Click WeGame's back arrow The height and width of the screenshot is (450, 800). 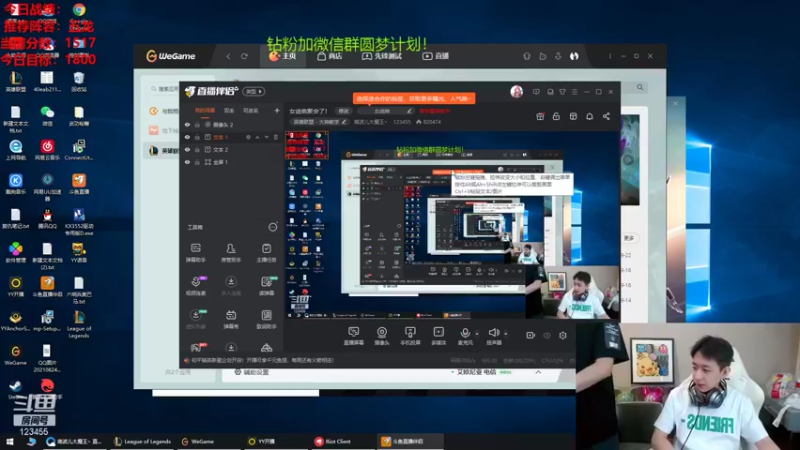click(x=228, y=56)
